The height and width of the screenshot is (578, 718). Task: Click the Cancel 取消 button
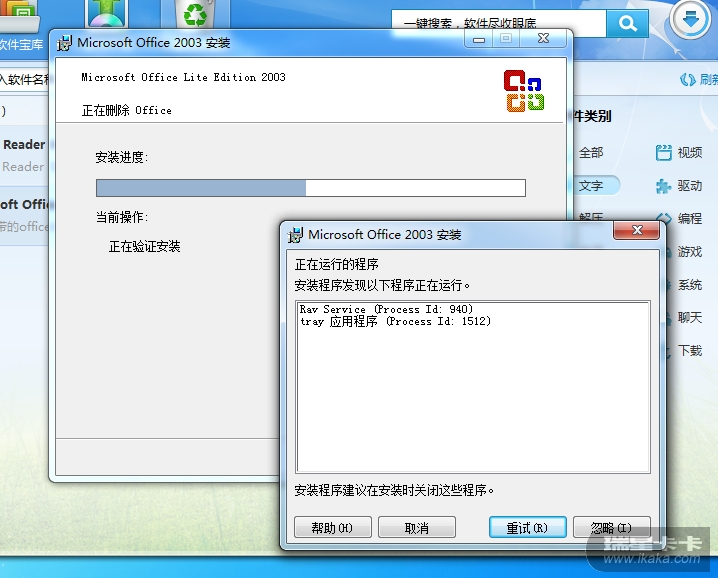pos(417,528)
